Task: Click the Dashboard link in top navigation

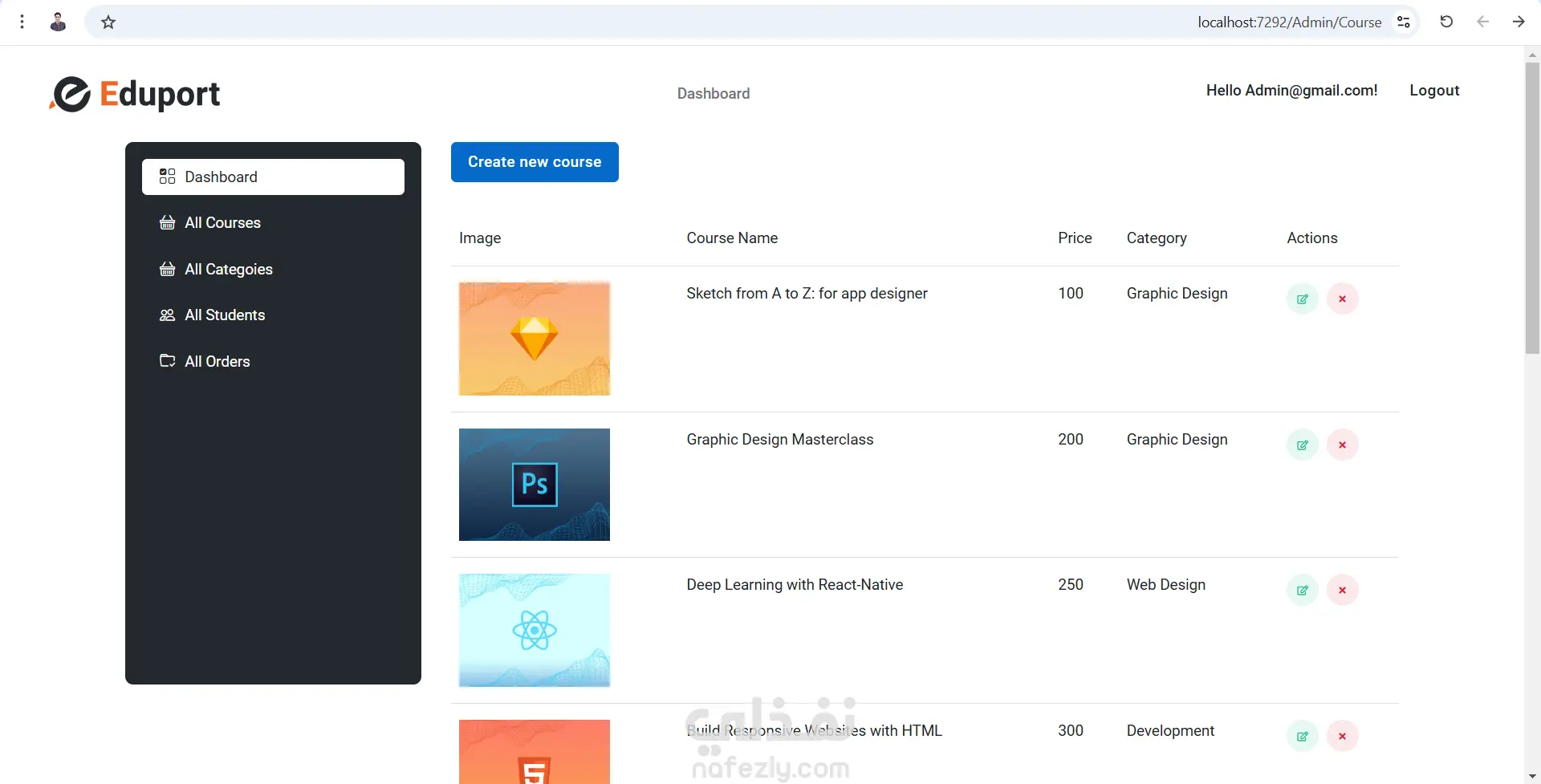Action: tap(714, 93)
